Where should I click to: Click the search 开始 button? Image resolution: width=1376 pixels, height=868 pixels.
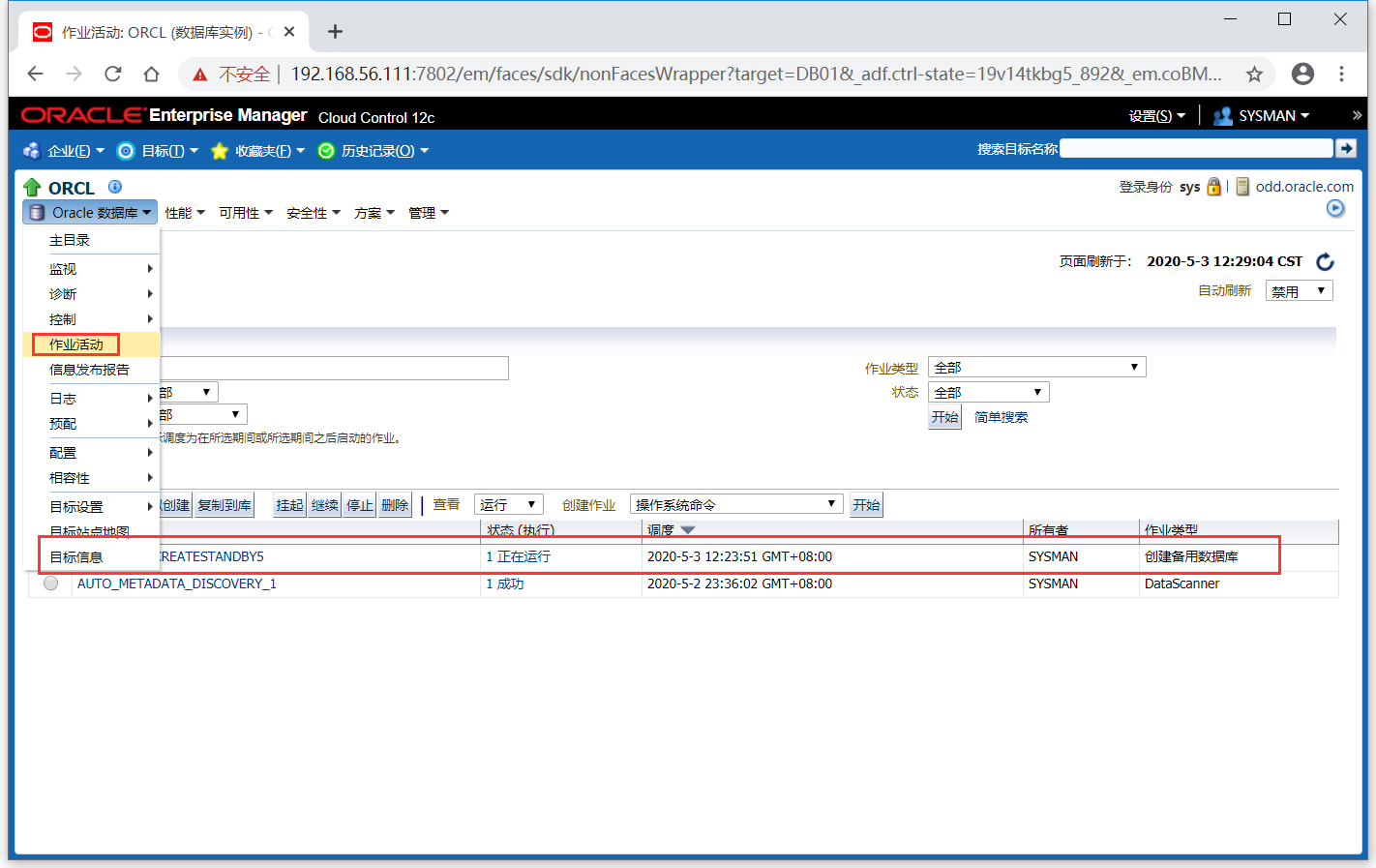(944, 417)
